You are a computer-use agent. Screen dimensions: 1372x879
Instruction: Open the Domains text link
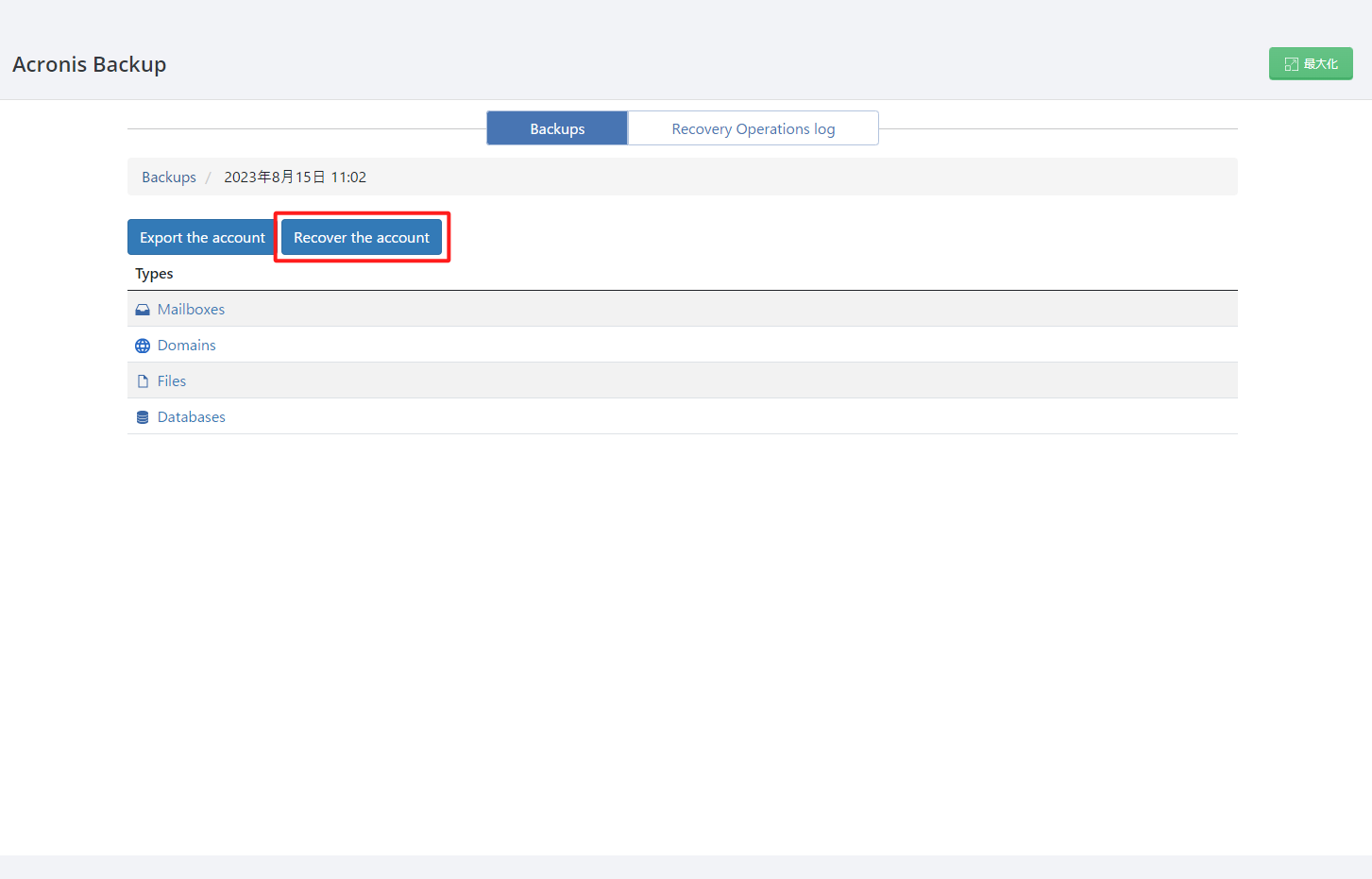point(186,346)
